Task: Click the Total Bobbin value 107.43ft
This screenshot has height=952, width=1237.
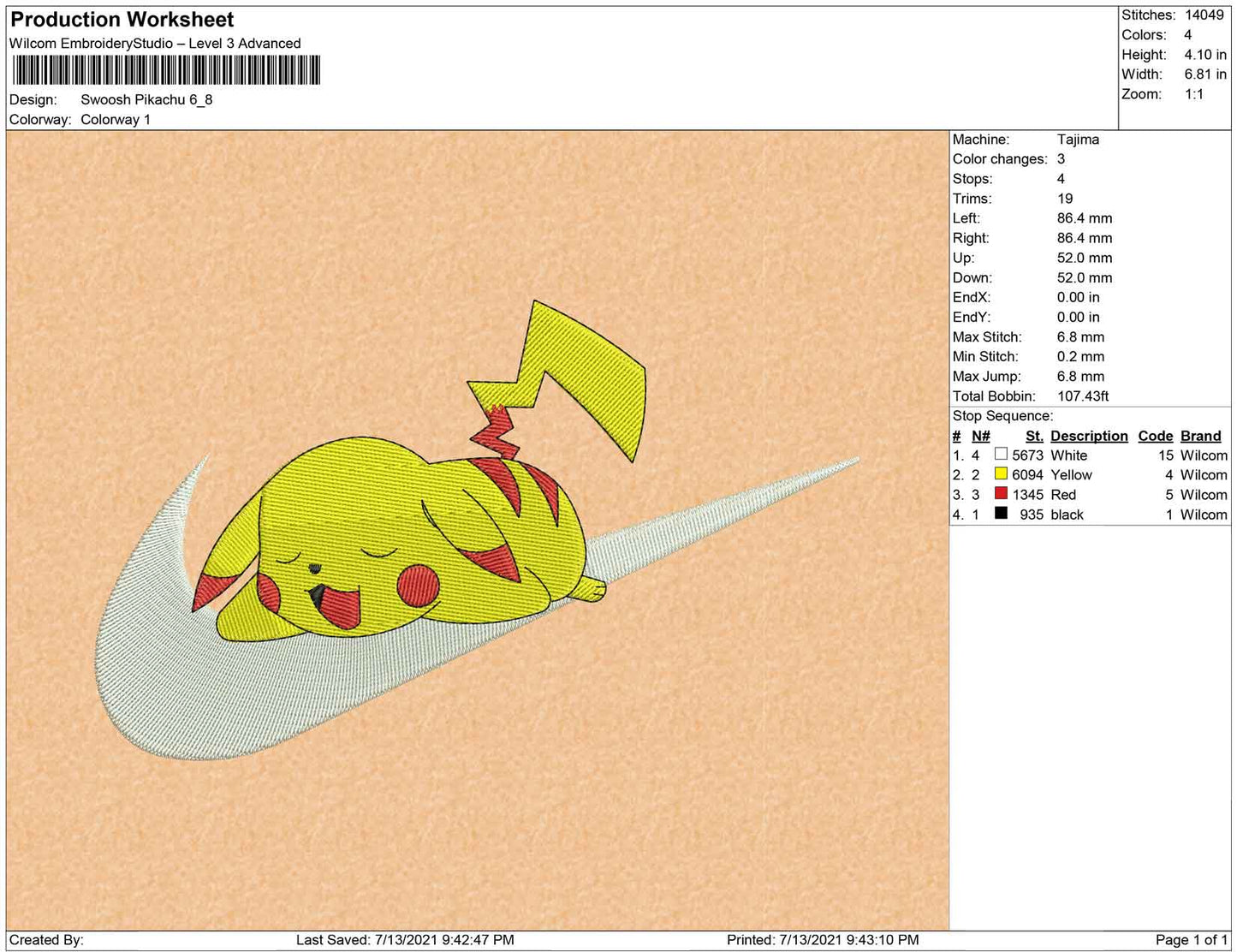Action: pyautogui.click(x=1083, y=396)
